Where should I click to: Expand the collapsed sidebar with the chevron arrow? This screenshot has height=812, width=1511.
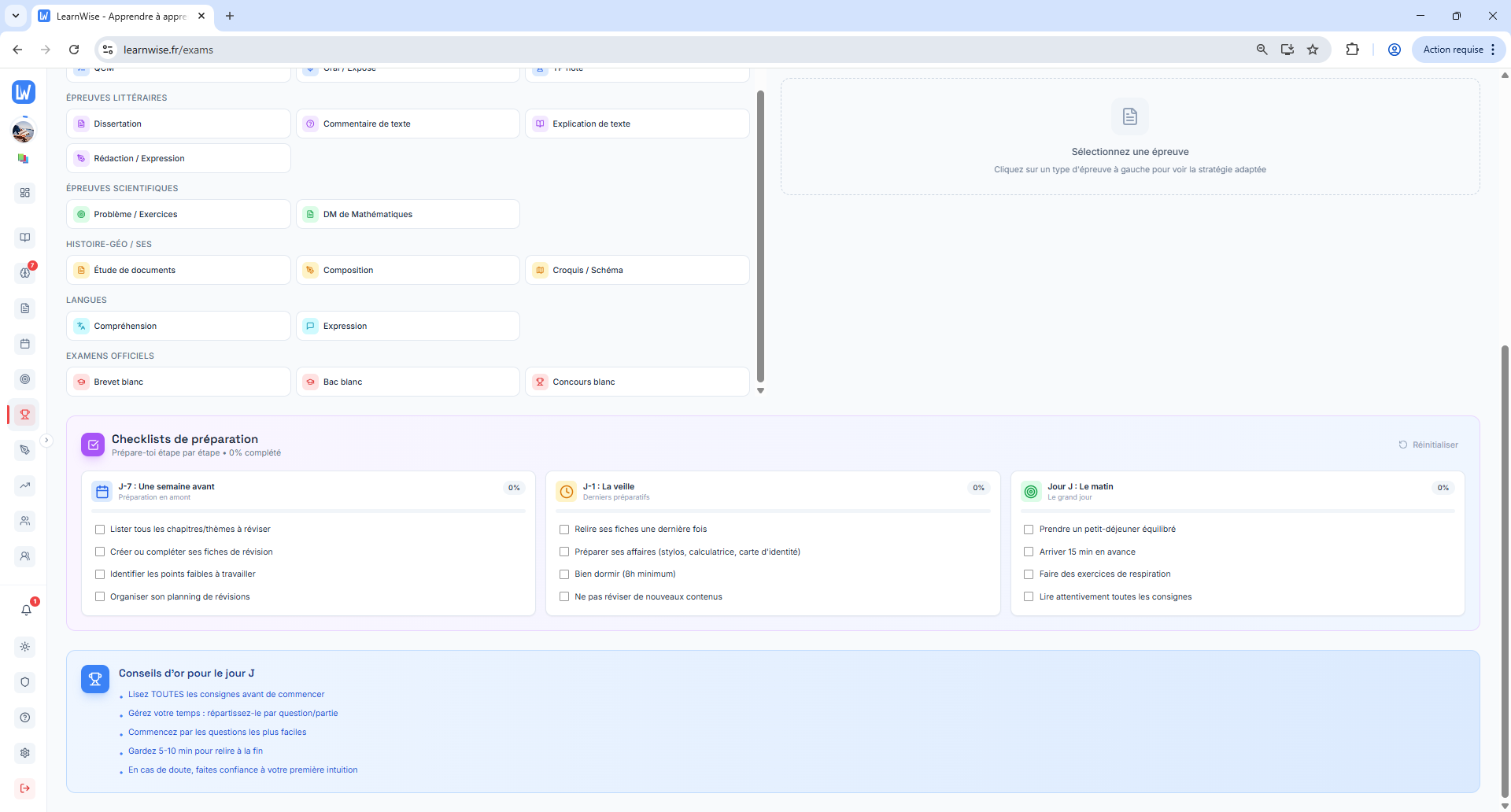(x=46, y=440)
